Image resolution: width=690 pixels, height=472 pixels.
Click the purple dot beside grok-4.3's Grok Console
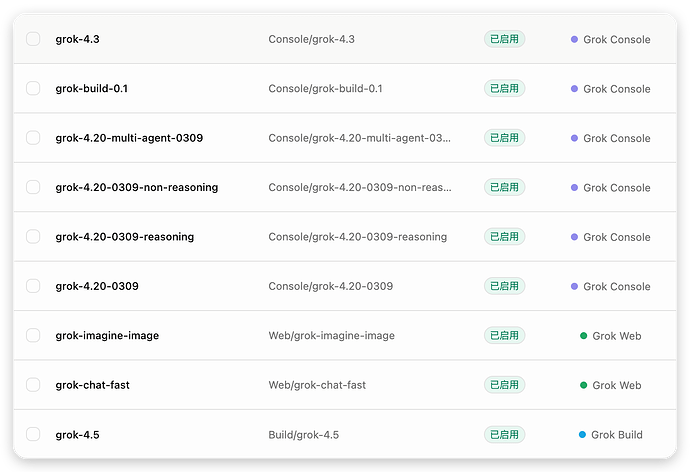574,39
